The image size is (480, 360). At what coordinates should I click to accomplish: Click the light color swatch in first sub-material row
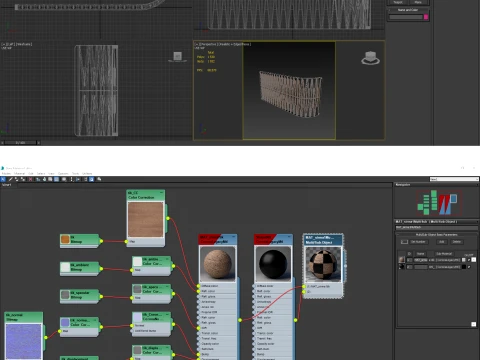[464, 260]
